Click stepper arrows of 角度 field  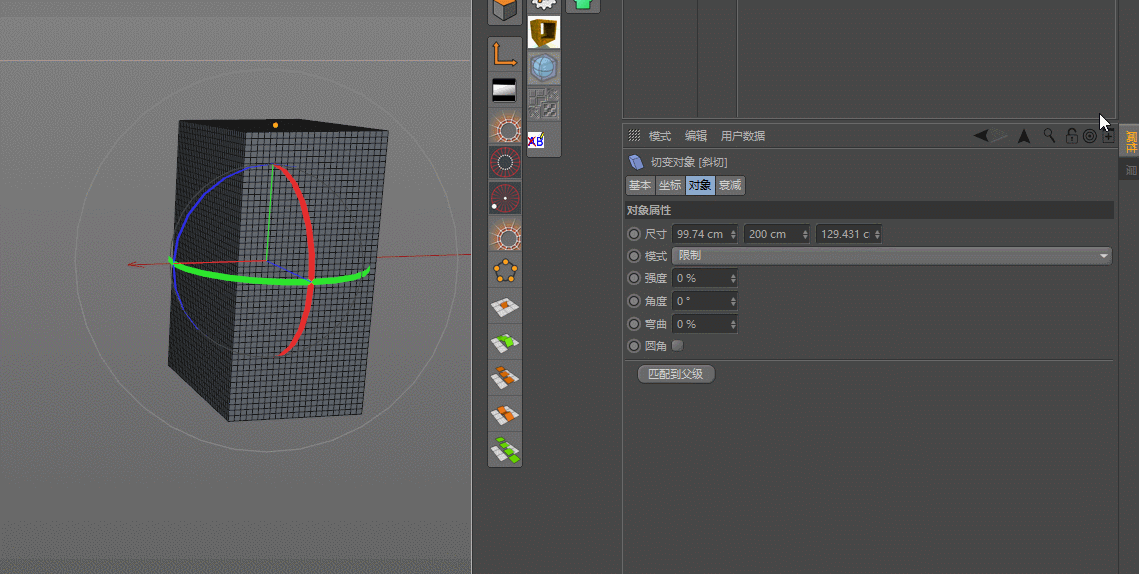point(733,301)
